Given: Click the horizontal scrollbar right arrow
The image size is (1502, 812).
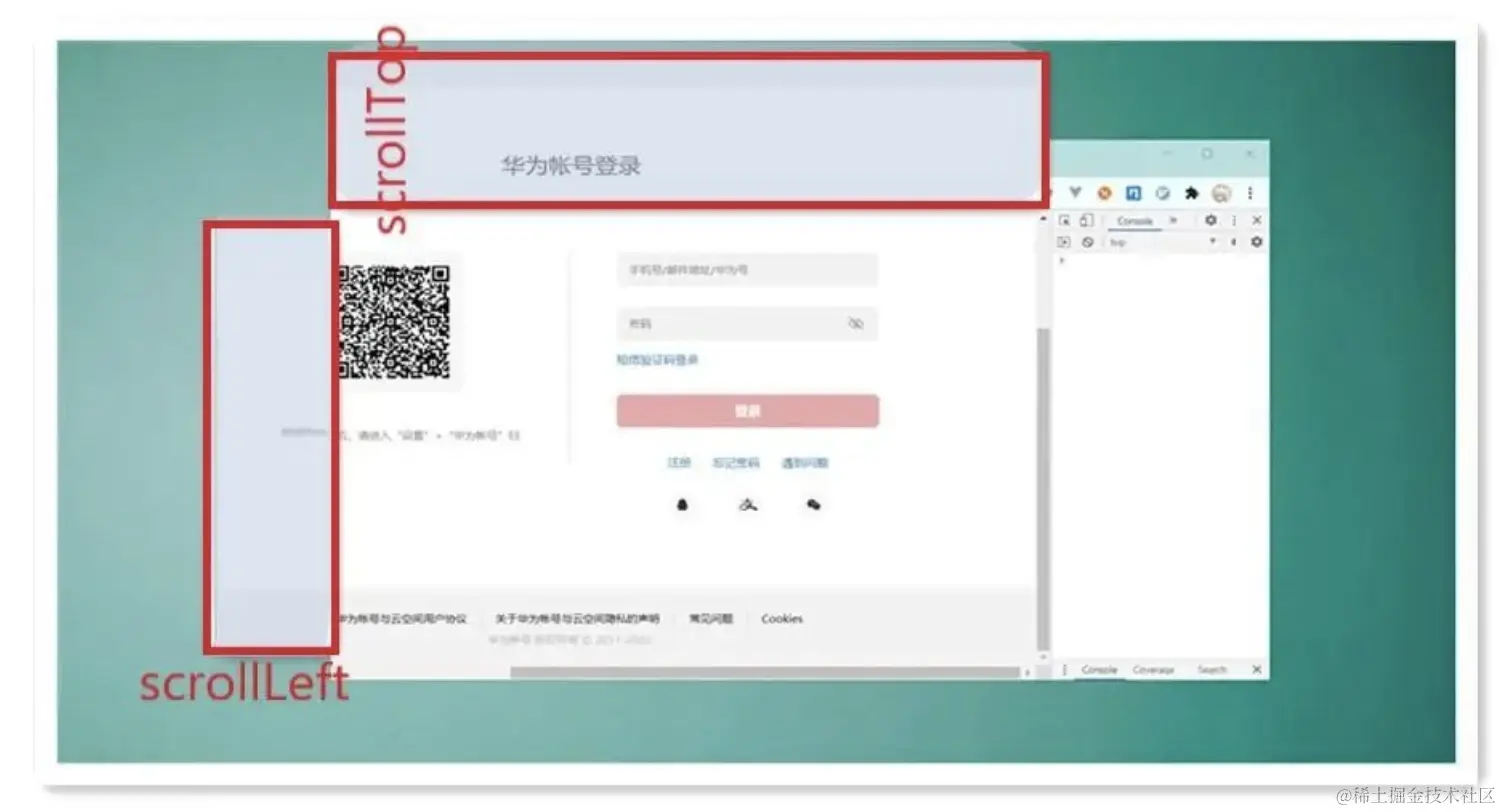Looking at the screenshot, I should coord(1028,673).
